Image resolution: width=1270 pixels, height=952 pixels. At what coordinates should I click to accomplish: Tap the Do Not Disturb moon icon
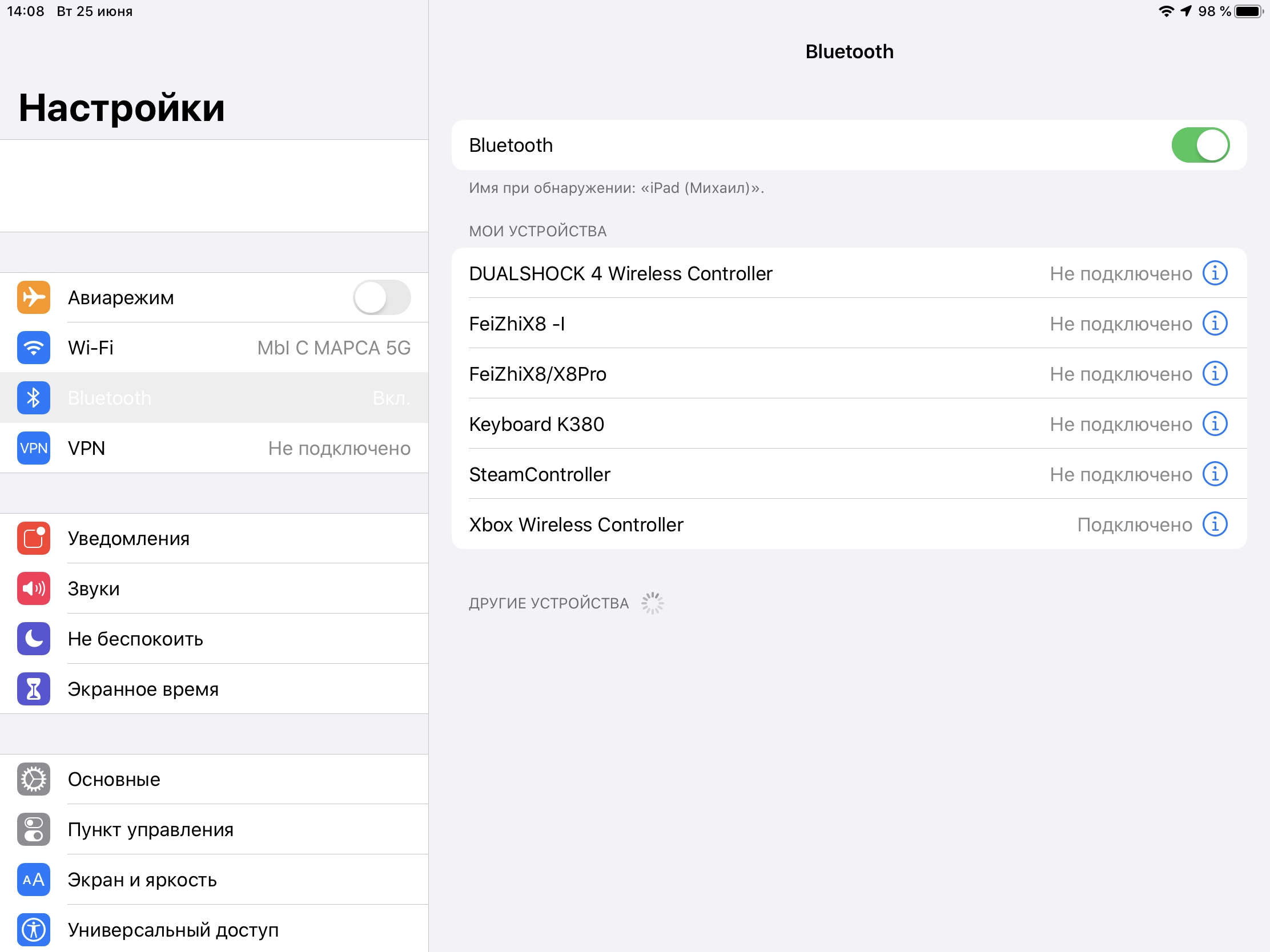(33, 639)
